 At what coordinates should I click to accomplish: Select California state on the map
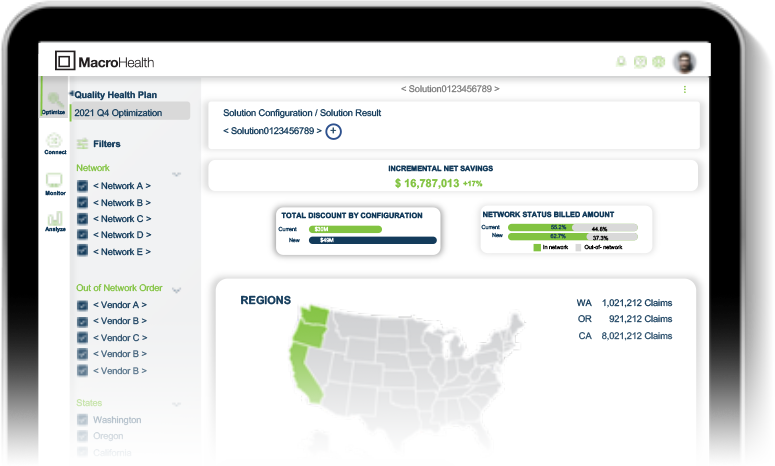(305, 373)
